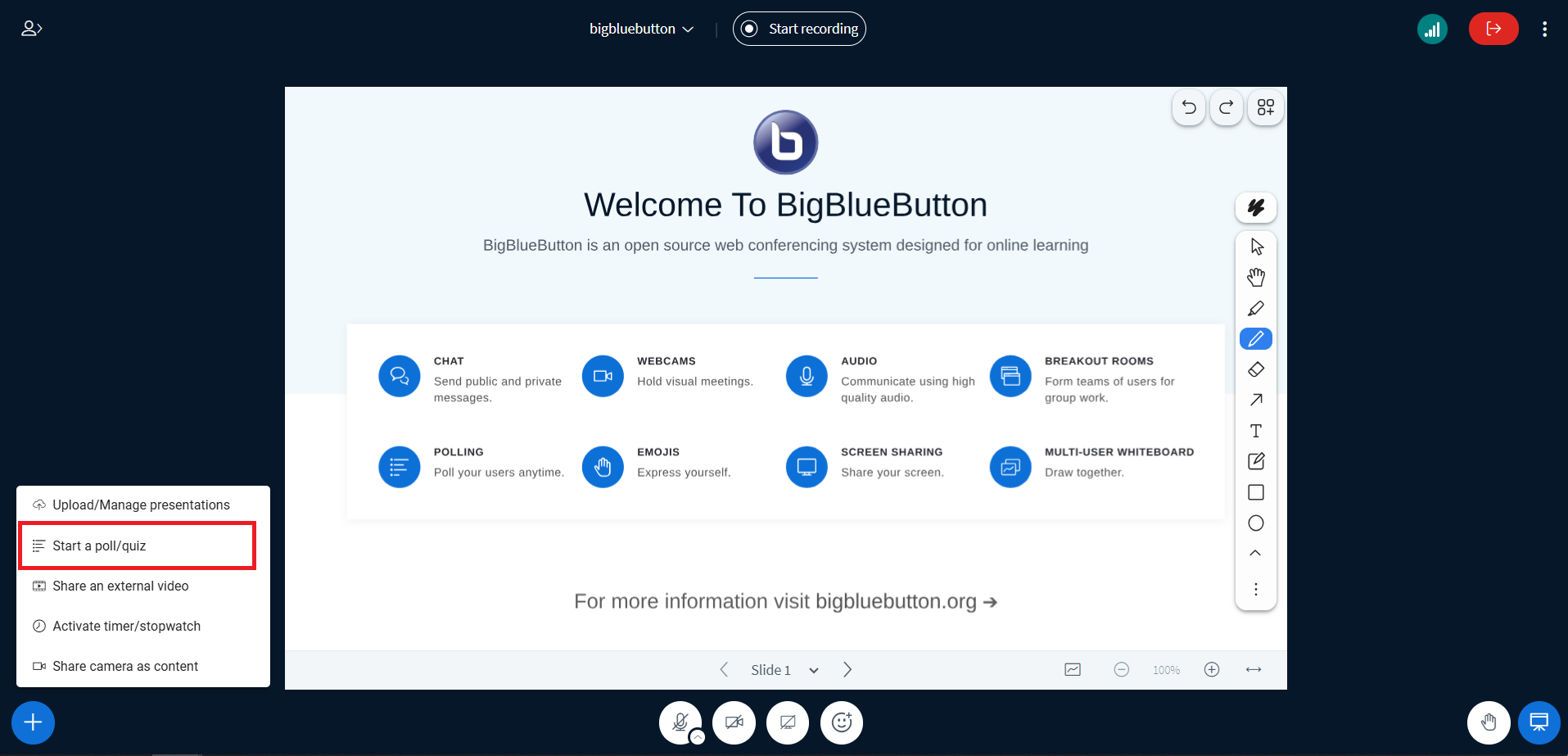
Task: Open the options three-dot menu
Action: coord(1544,29)
